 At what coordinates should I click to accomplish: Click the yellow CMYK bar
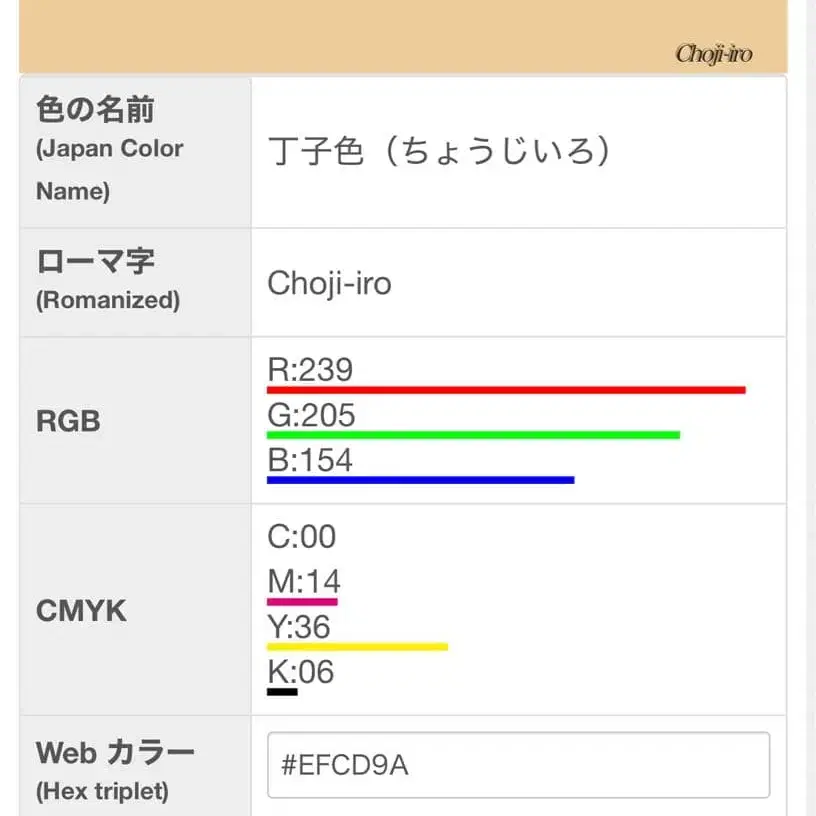356,646
